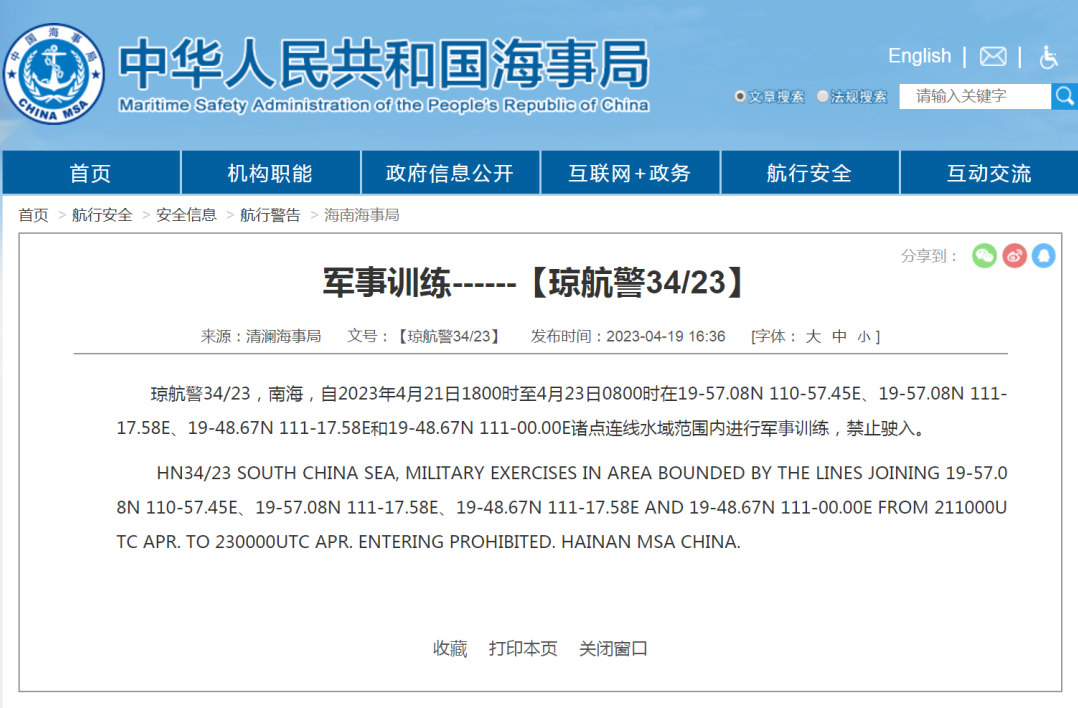Switch the site to English

919,56
